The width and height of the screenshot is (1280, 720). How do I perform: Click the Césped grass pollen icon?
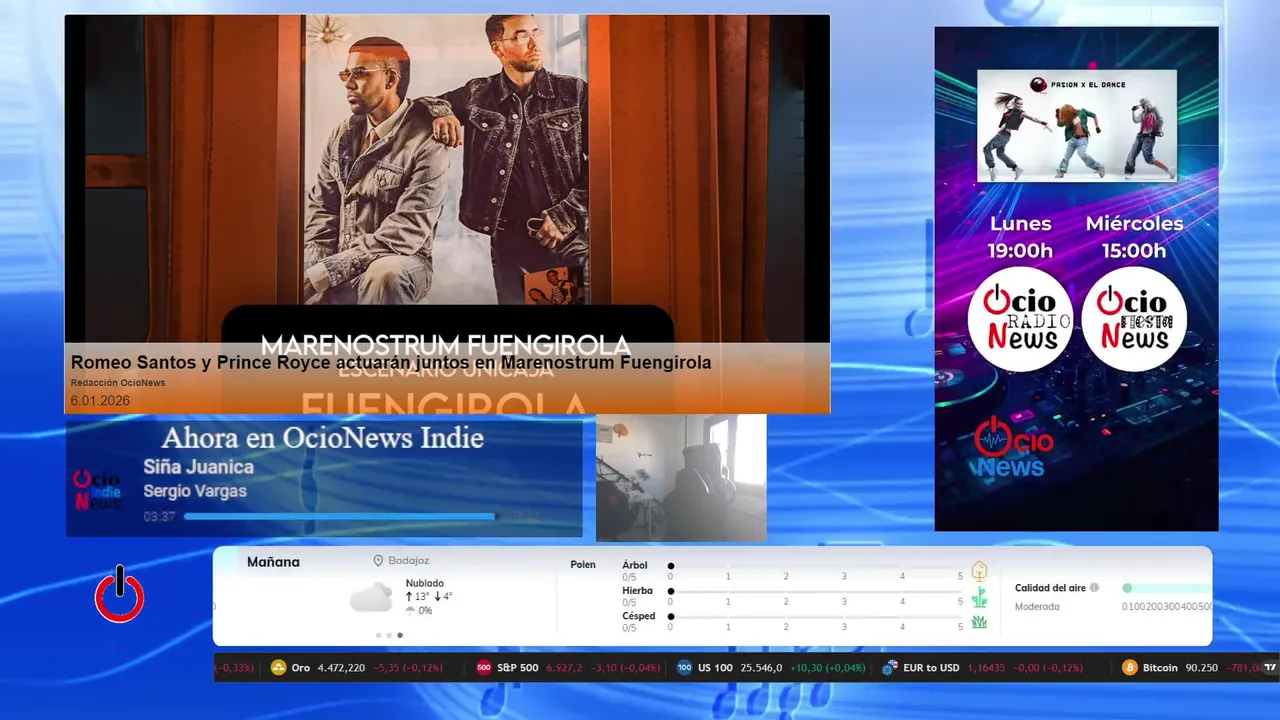979,622
